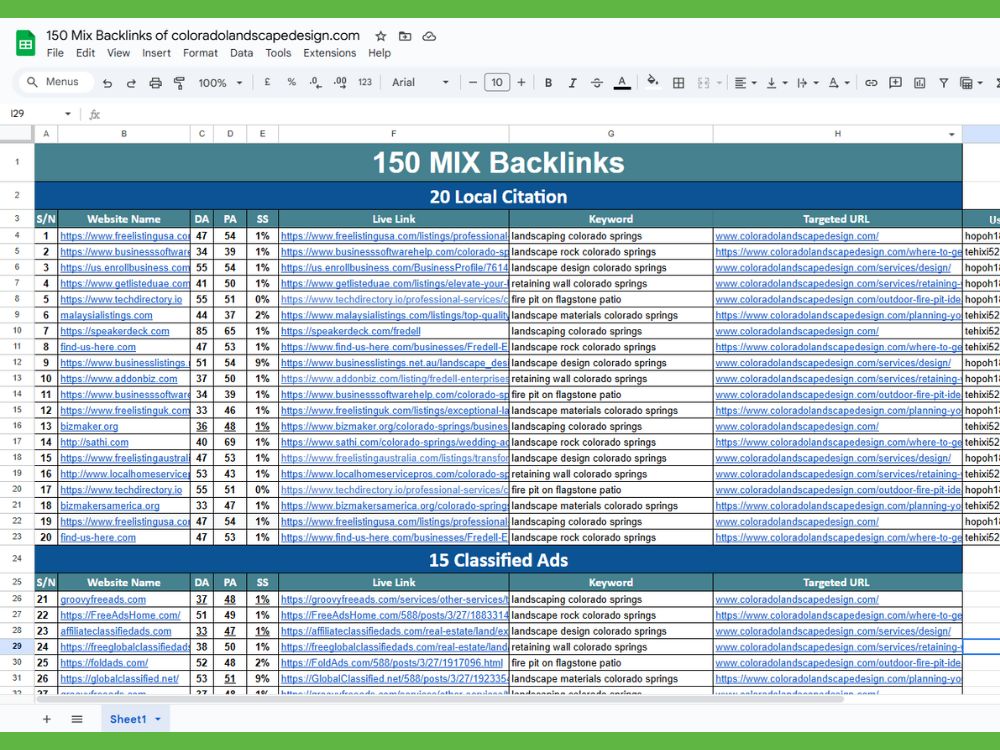Open the zoom level dropdown

(221, 83)
